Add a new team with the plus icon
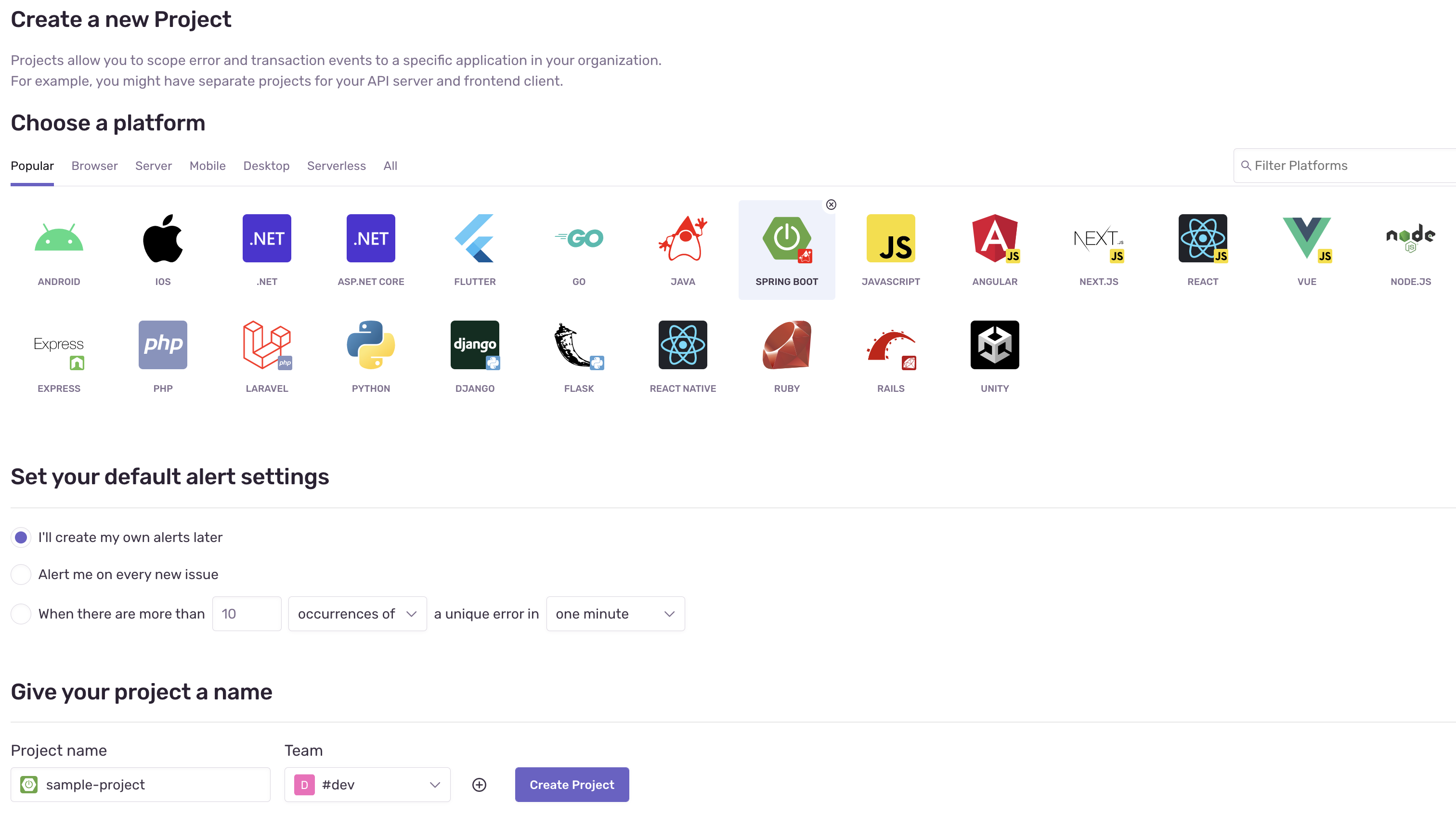The width and height of the screenshot is (1456, 827). 479,785
